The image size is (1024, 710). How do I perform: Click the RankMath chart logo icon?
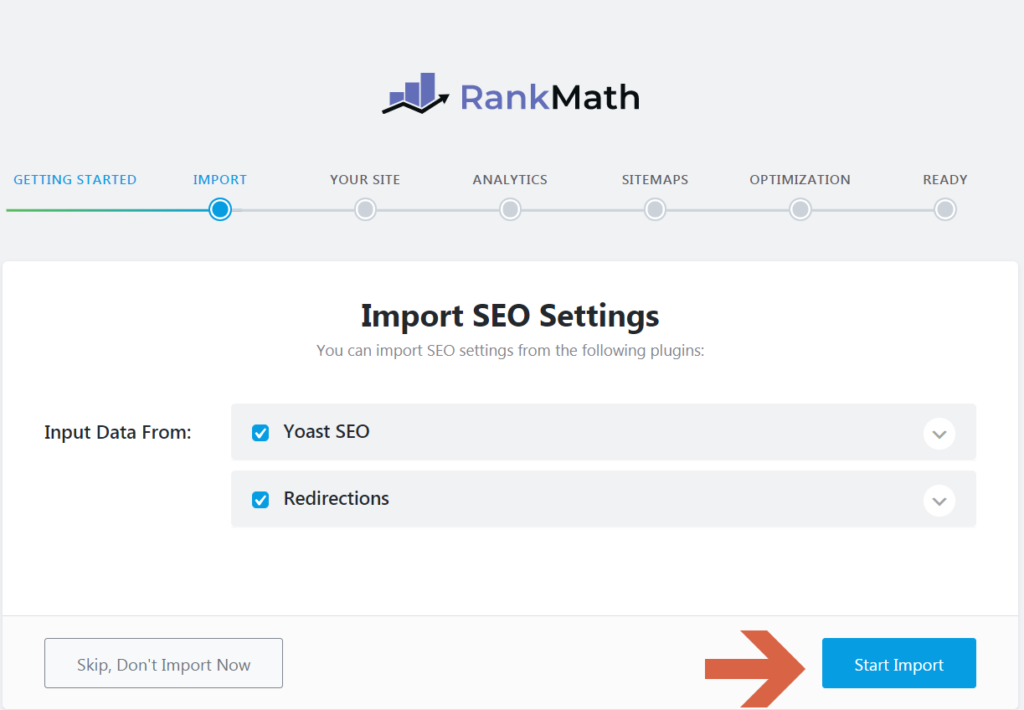(416, 93)
